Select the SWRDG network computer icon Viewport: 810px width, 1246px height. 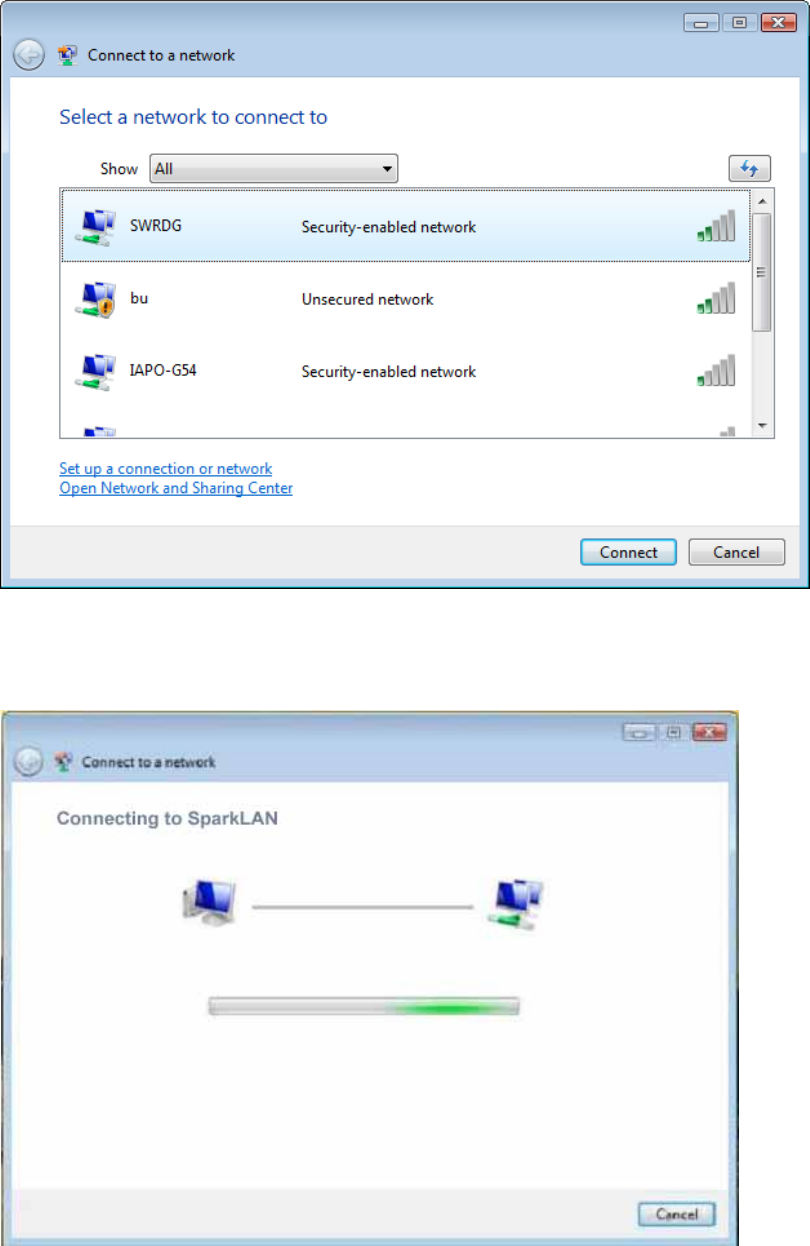click(x=95, y=228)
